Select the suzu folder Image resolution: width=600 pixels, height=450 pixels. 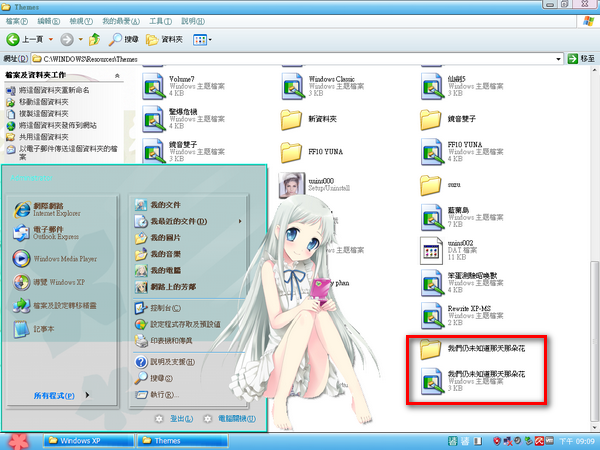point(440,185)
